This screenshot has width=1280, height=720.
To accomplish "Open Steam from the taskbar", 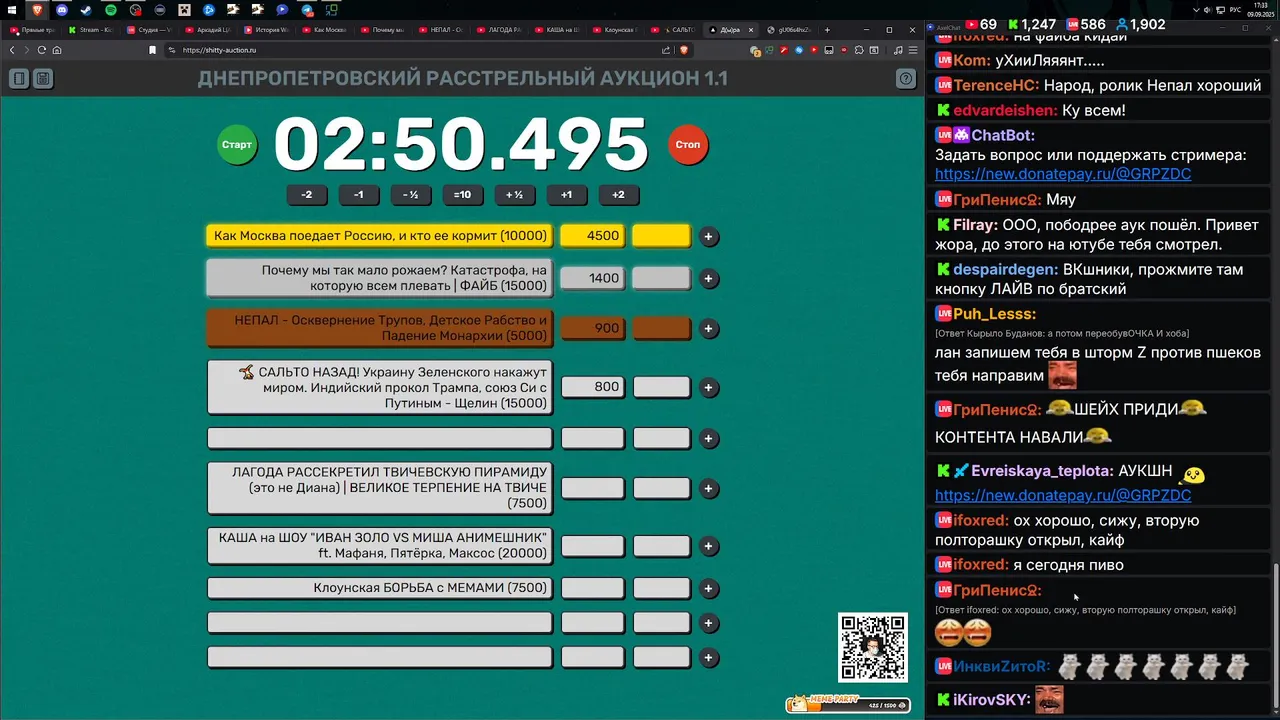I will pyautogui.click(x=86, y=10).
